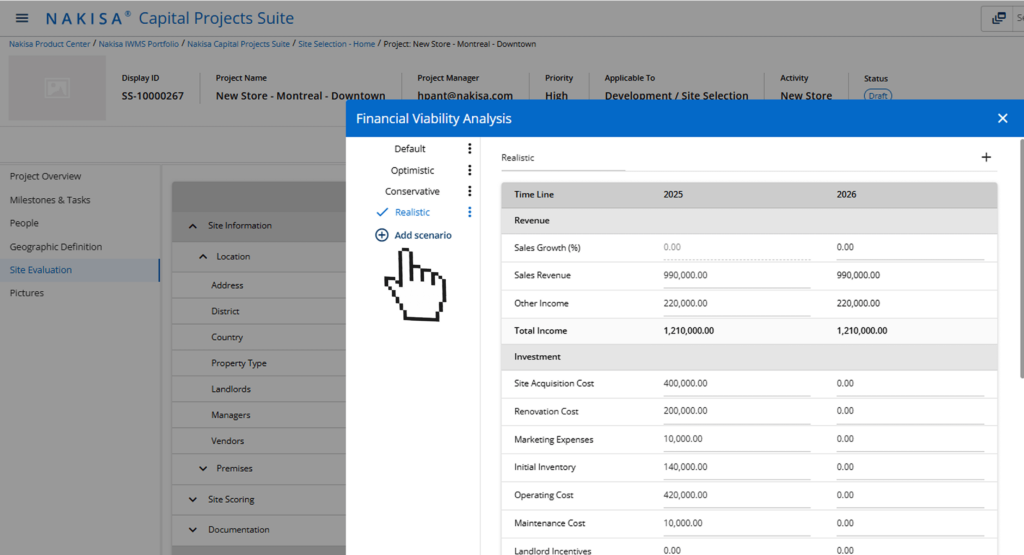Click the plus icon beside Realistic name
The height and width of the screenshot is (555, 1024).
(x=986, y=157)
